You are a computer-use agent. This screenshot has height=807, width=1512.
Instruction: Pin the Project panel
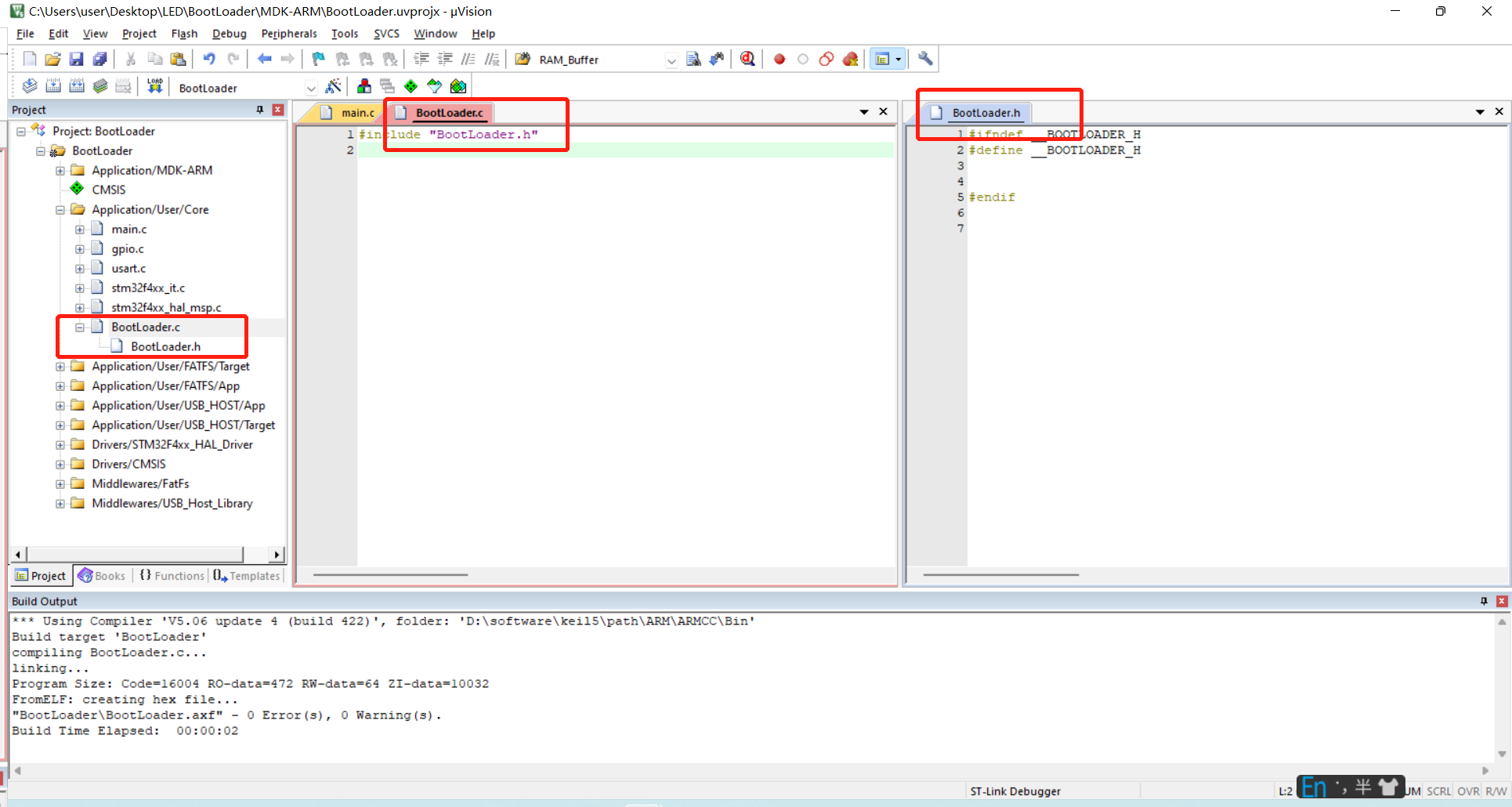pos(260,110)
